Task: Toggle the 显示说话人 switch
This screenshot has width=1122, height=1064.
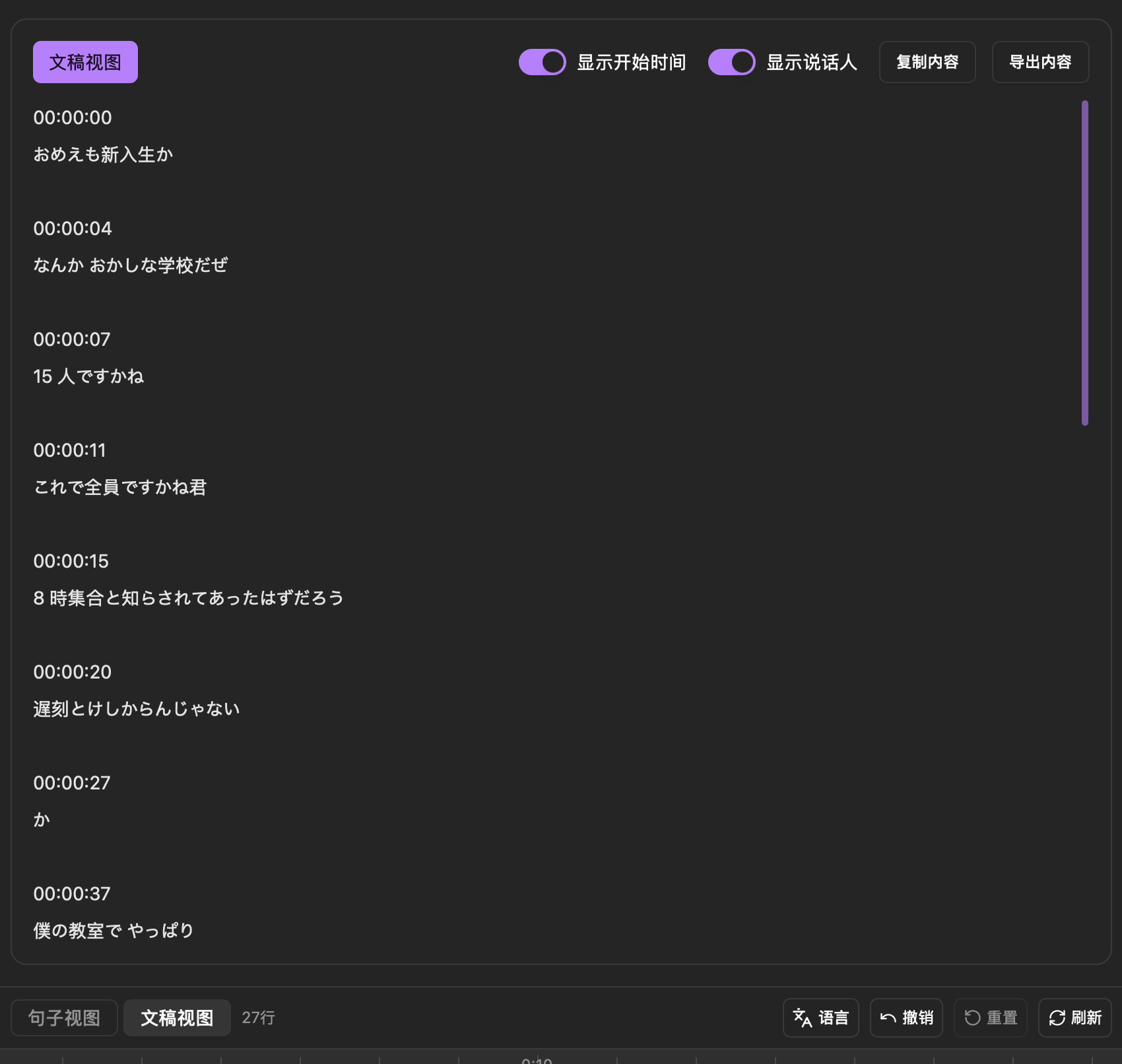Action: tap(732, 62)
